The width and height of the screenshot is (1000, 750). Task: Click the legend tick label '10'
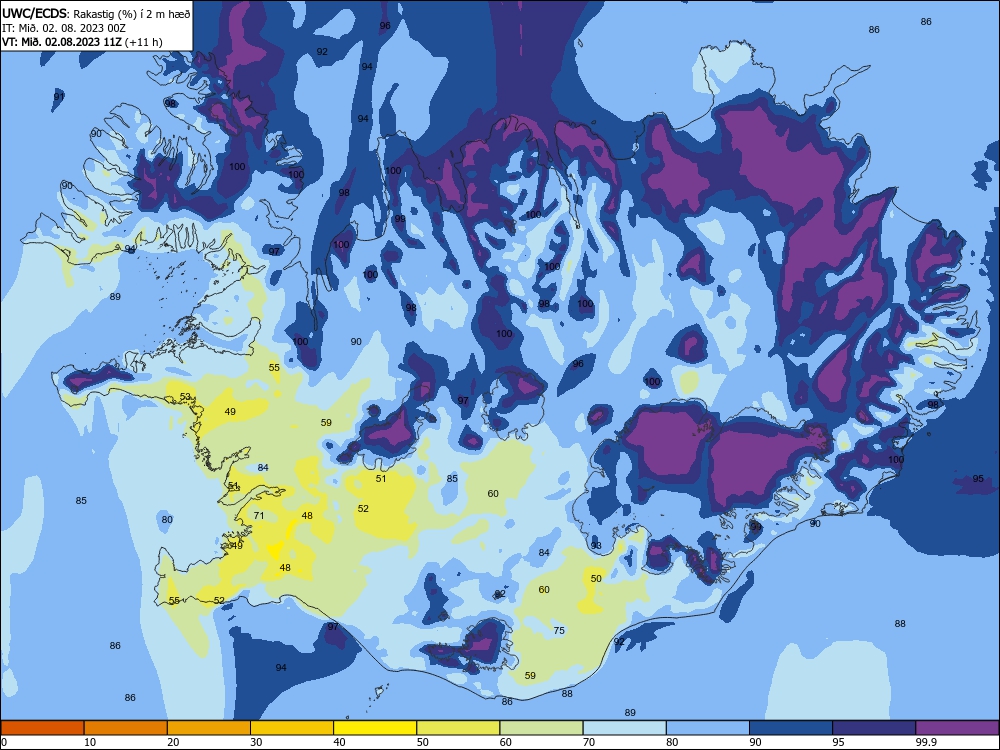tap(90, 742)
